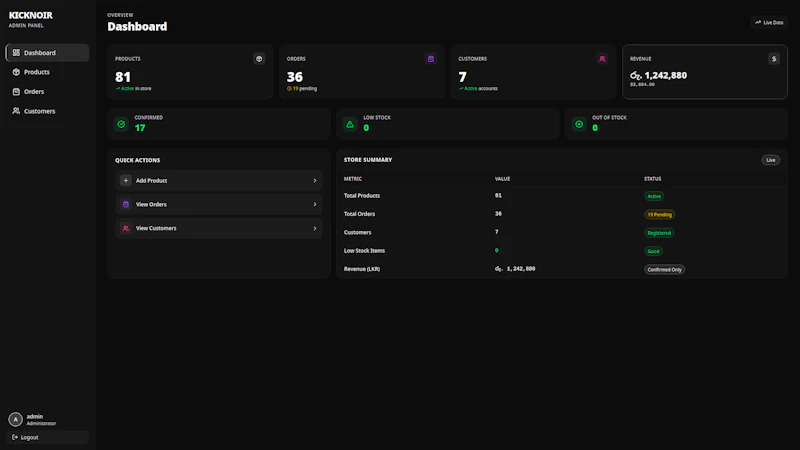Viewport: 800px width, 450px height.
Task: Expand the View Customers chevron arrow
Action: click(x=315, y=229)
